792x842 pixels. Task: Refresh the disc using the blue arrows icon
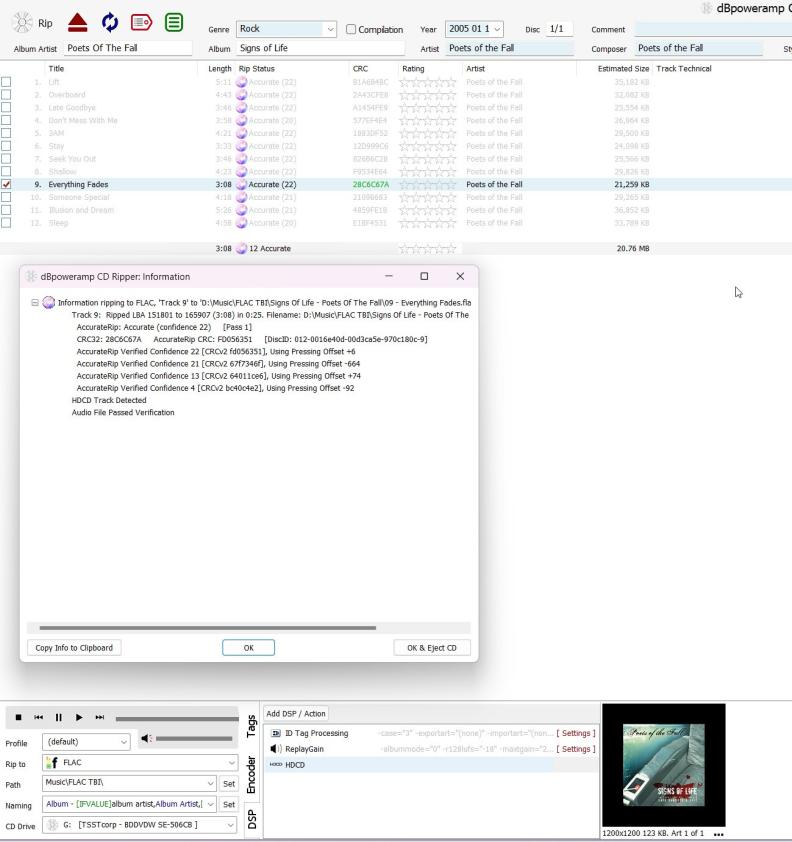109,23
